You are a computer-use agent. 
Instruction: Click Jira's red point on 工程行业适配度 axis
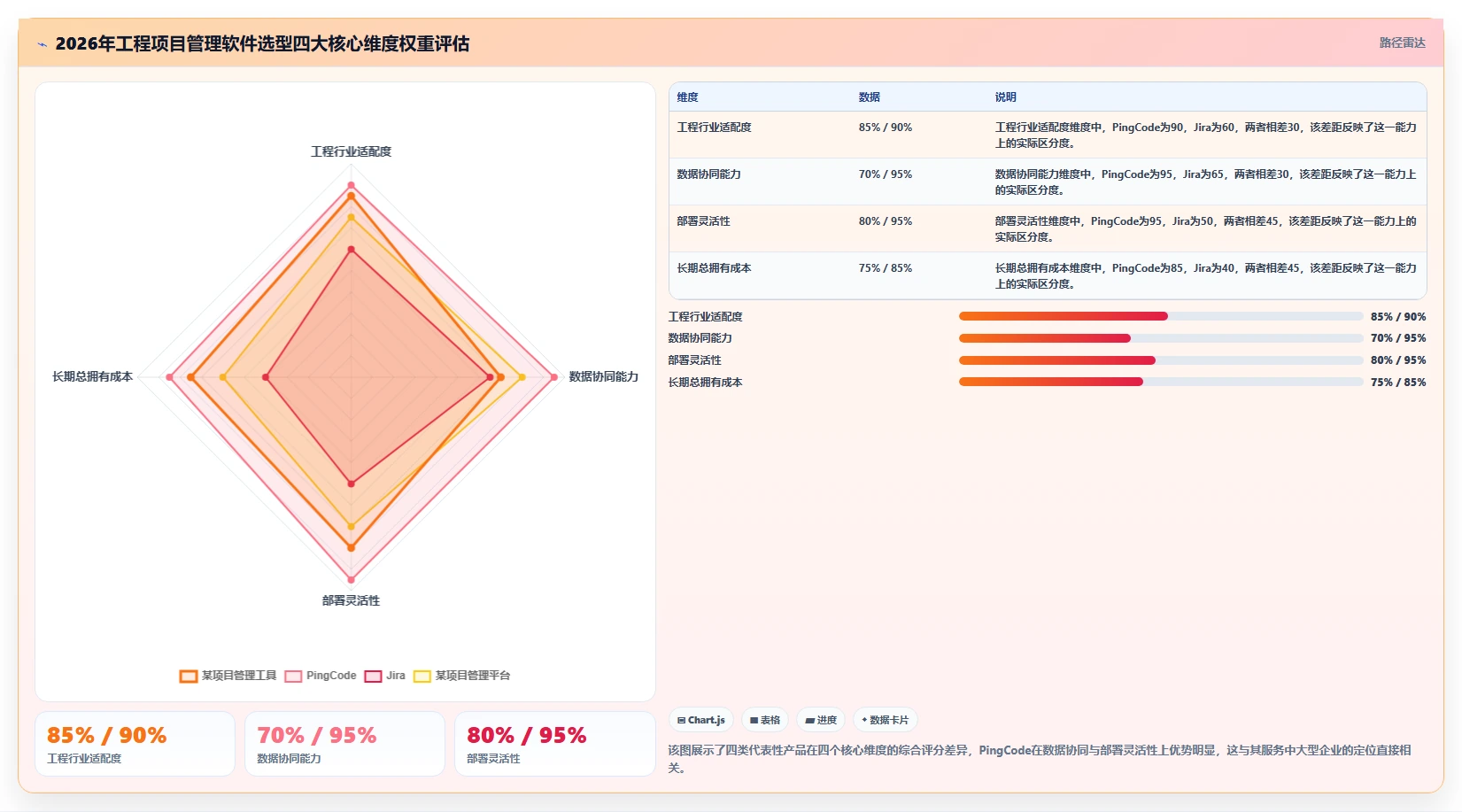click(x=351, y=250)
